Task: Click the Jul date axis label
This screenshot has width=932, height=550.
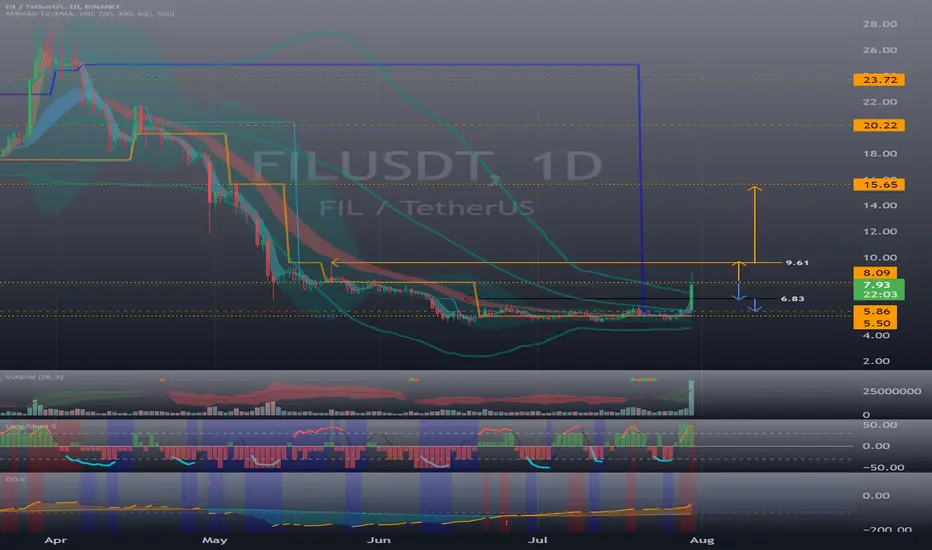Action: click(537, 540)
